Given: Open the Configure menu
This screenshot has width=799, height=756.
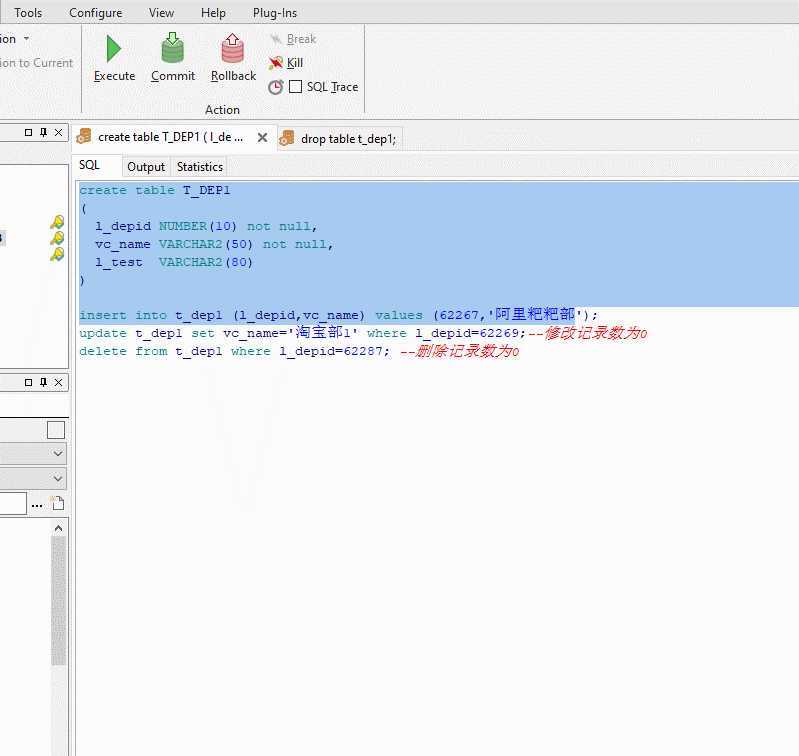Looking at the screenshot, I should (x=95, y=13).
